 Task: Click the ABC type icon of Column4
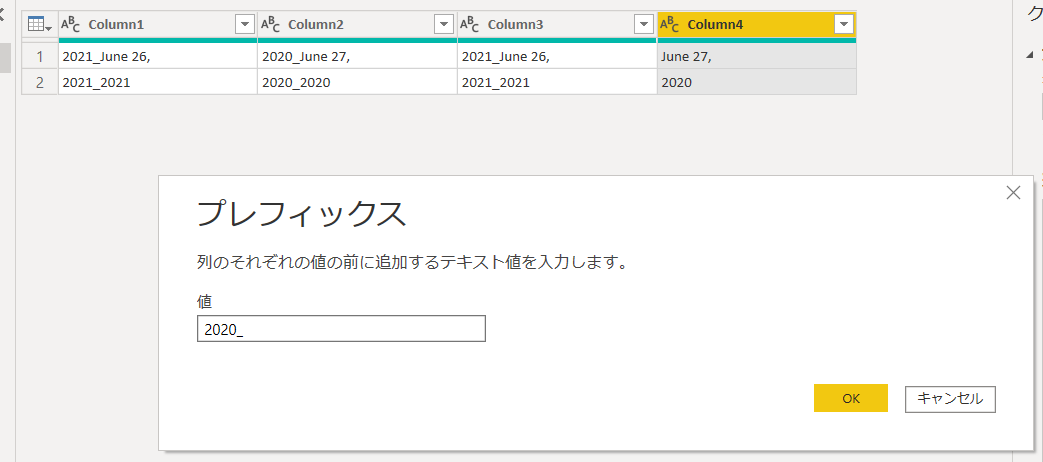click(x=669, y=25)
